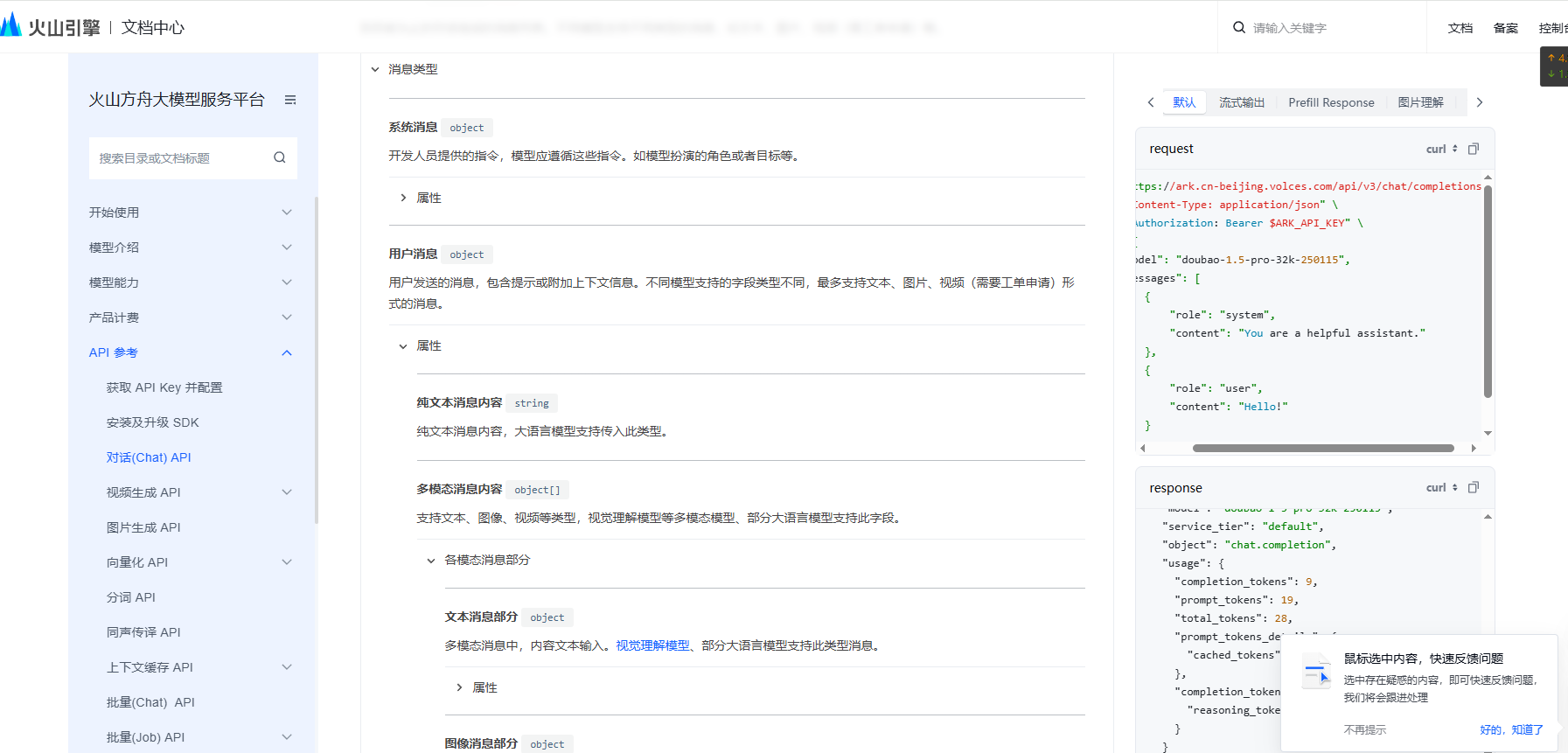Viewport: 1568px width, 753px height.
Task: Click request code scroll-down arrow
Action: (1488, 433)
